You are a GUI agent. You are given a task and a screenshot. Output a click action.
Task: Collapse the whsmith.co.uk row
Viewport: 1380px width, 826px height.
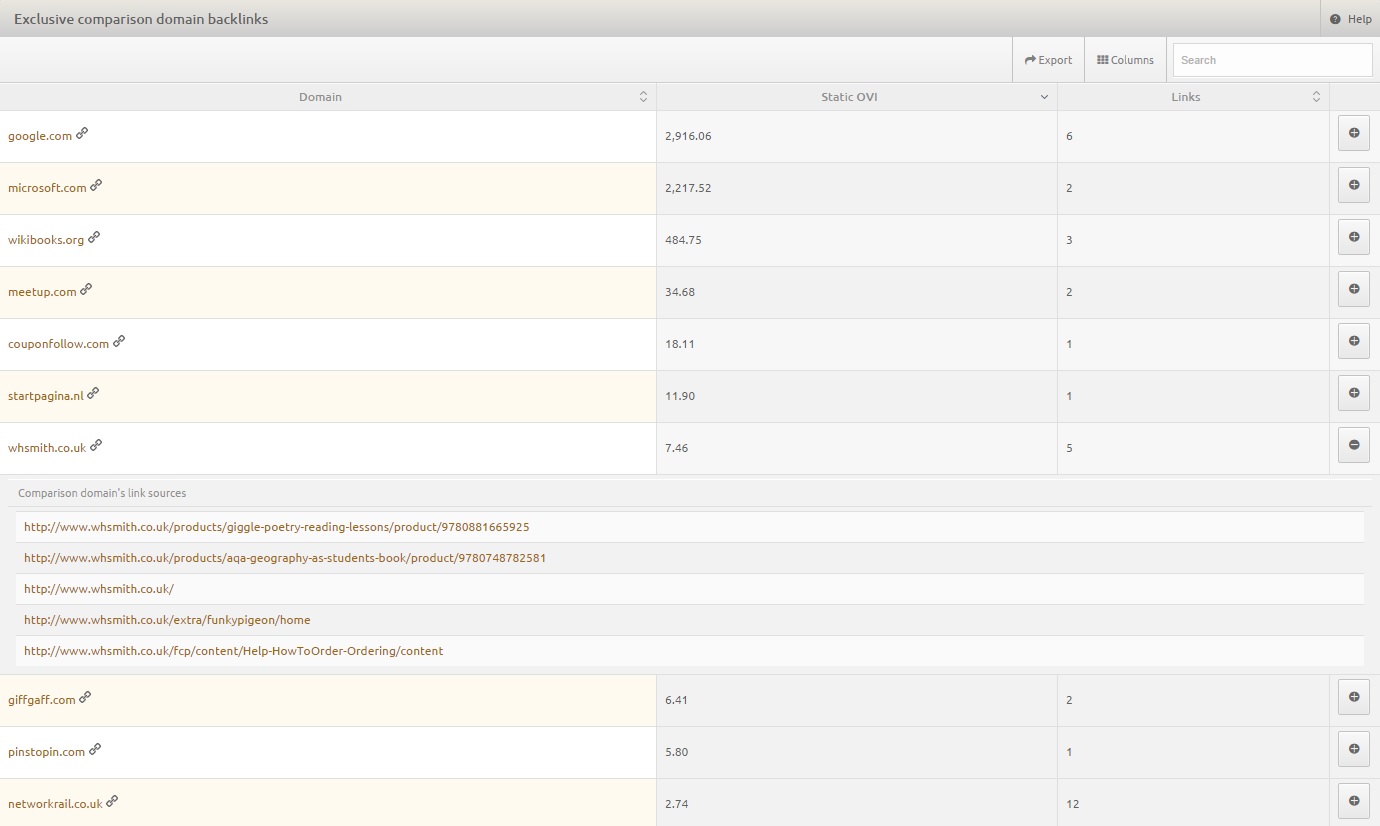click(1354, 445)
